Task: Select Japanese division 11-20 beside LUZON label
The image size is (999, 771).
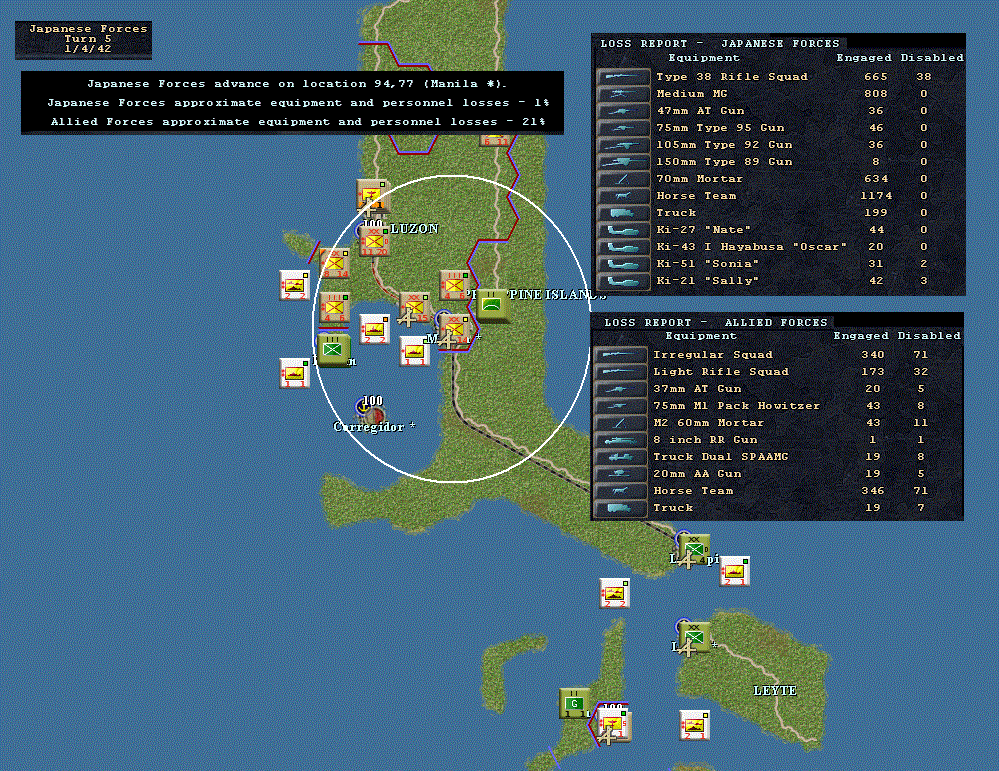Action: point(374,241)
